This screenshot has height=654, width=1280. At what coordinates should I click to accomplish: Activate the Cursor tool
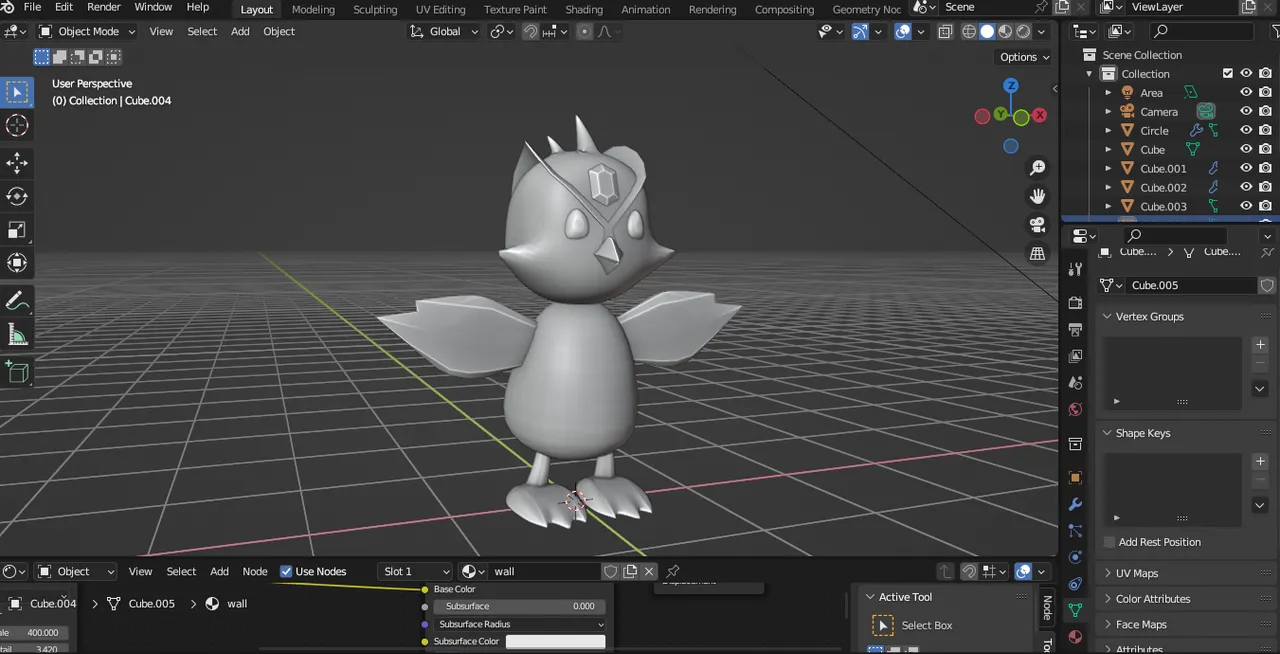[17, 125]
